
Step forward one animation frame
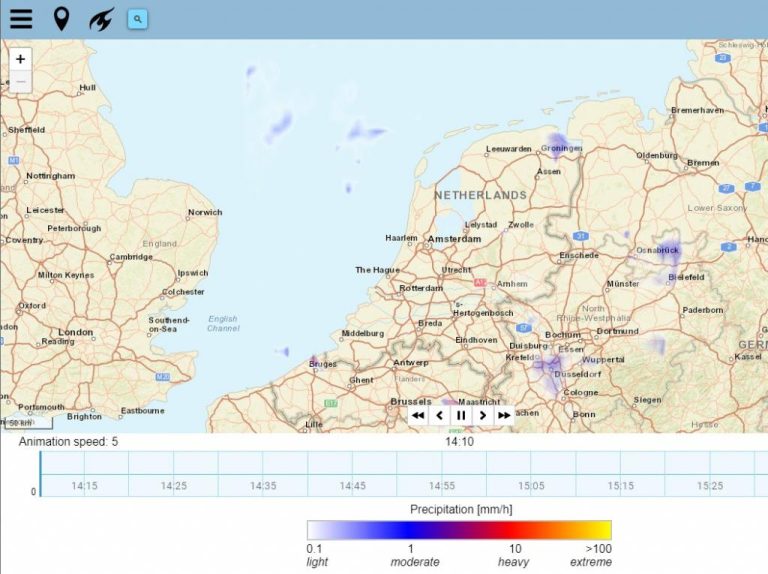pos(483,415)
